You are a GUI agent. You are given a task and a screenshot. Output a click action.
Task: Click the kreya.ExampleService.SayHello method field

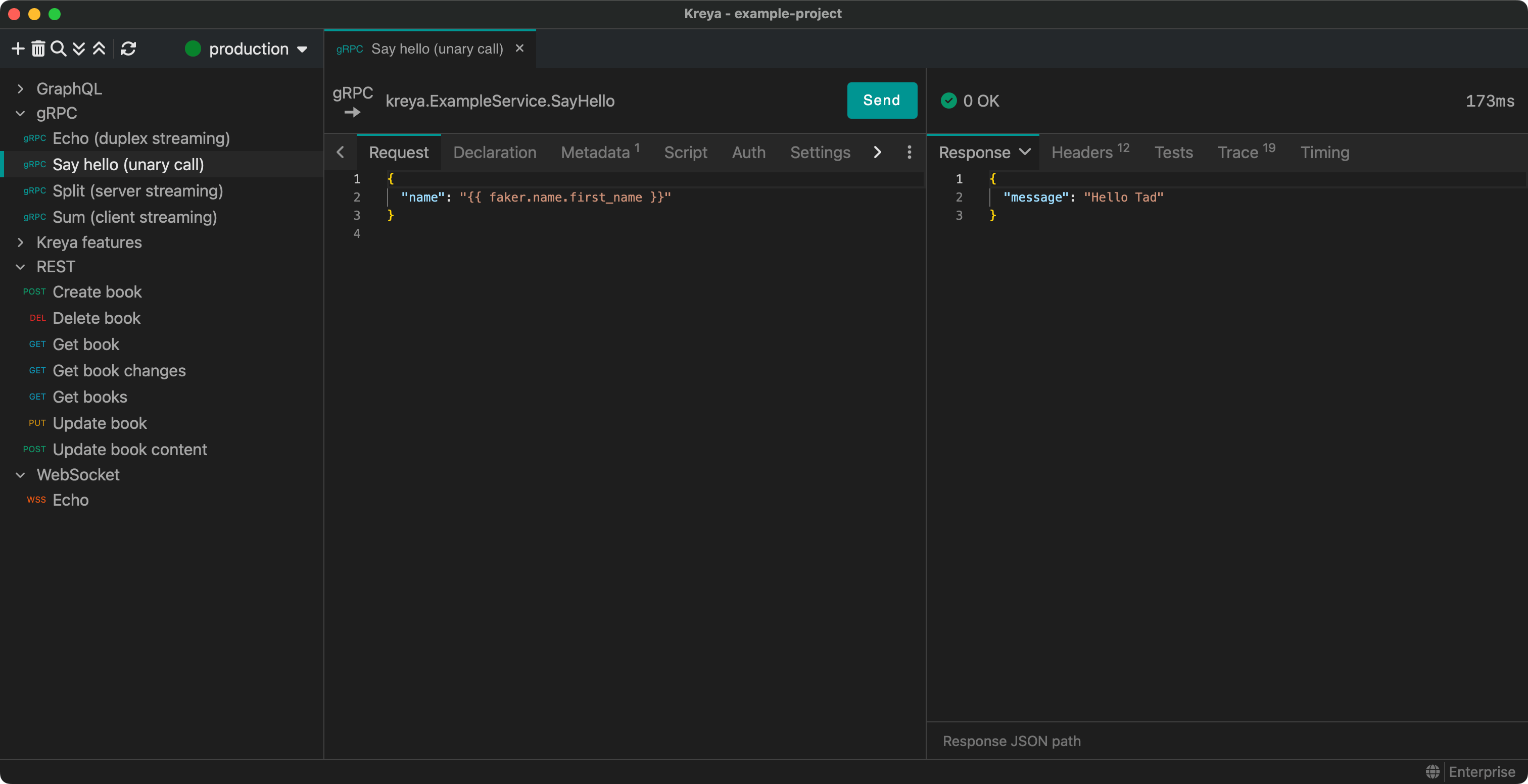[500, 101]
